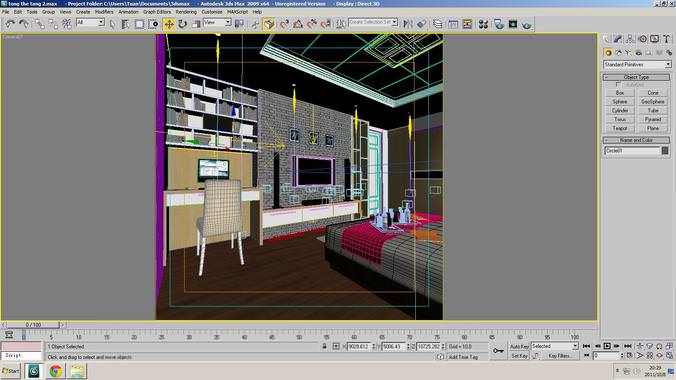Switch to the Display panel tab
This screenshot has width=676, height=380.
[x=654, y=39]
